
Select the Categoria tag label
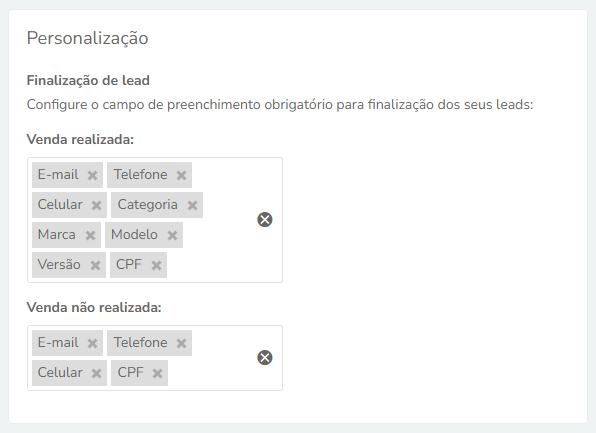147,205
